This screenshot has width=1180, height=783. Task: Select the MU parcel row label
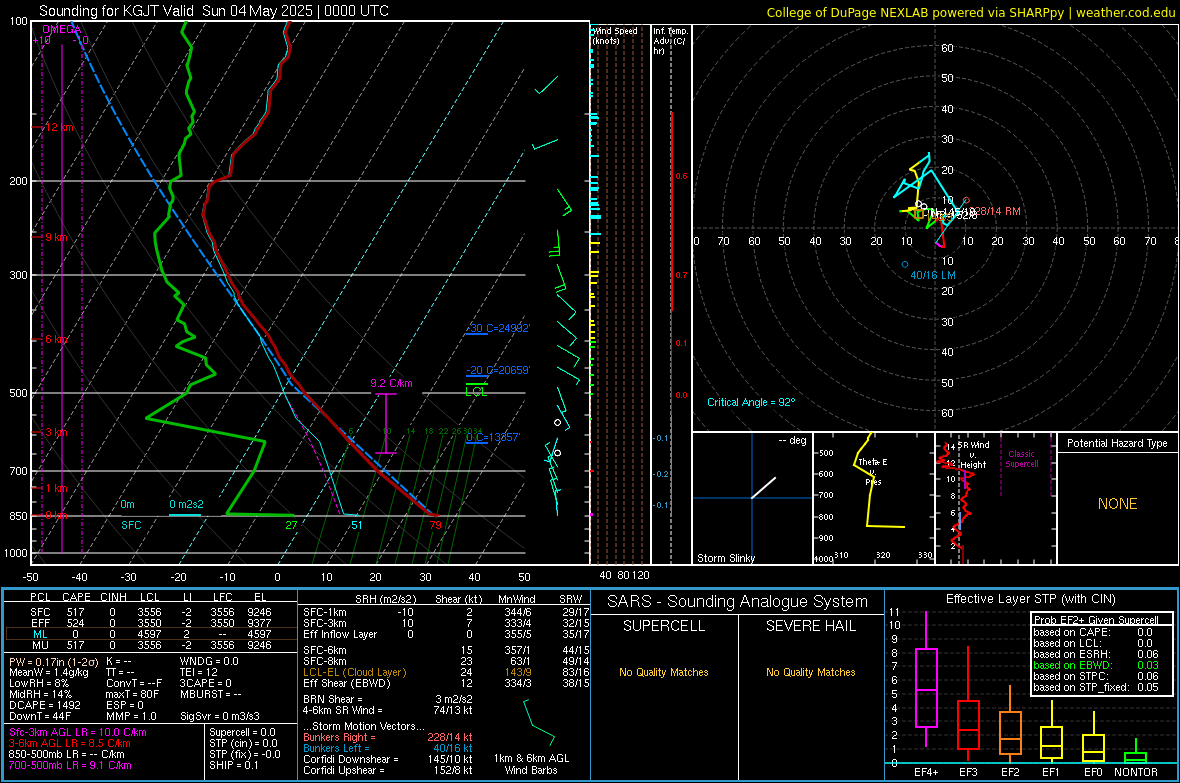click(40, 645)
